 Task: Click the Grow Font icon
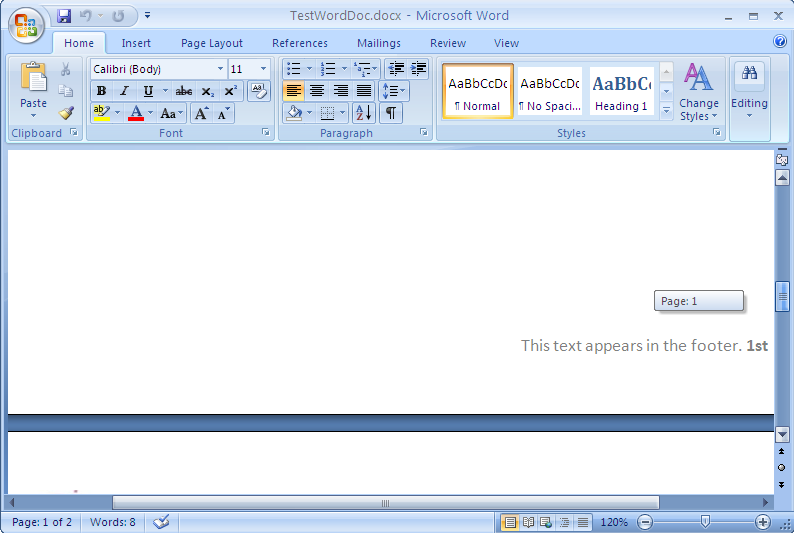(x=201, y=113)
